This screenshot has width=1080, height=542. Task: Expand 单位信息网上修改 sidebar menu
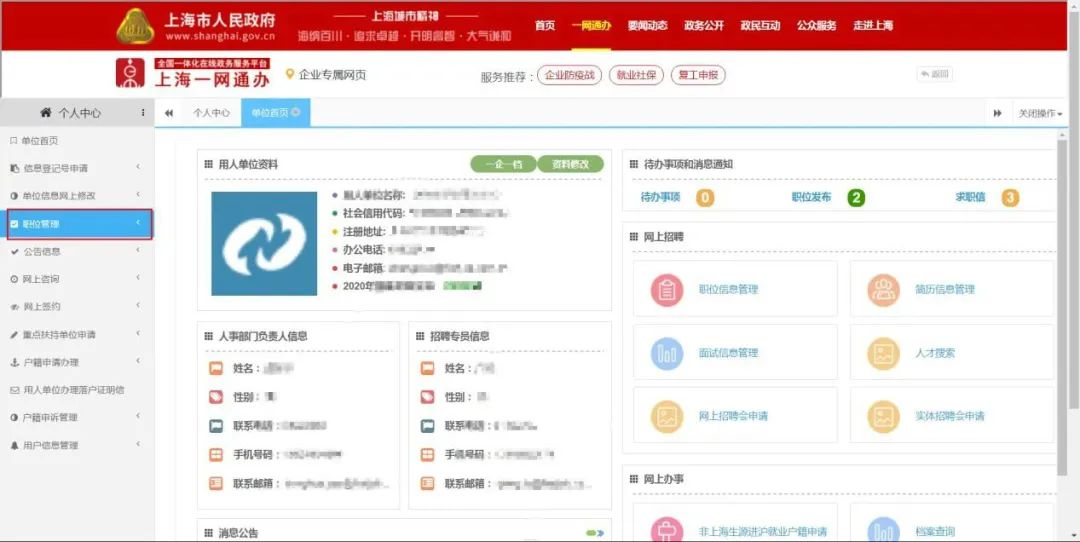tap(77, 196)
